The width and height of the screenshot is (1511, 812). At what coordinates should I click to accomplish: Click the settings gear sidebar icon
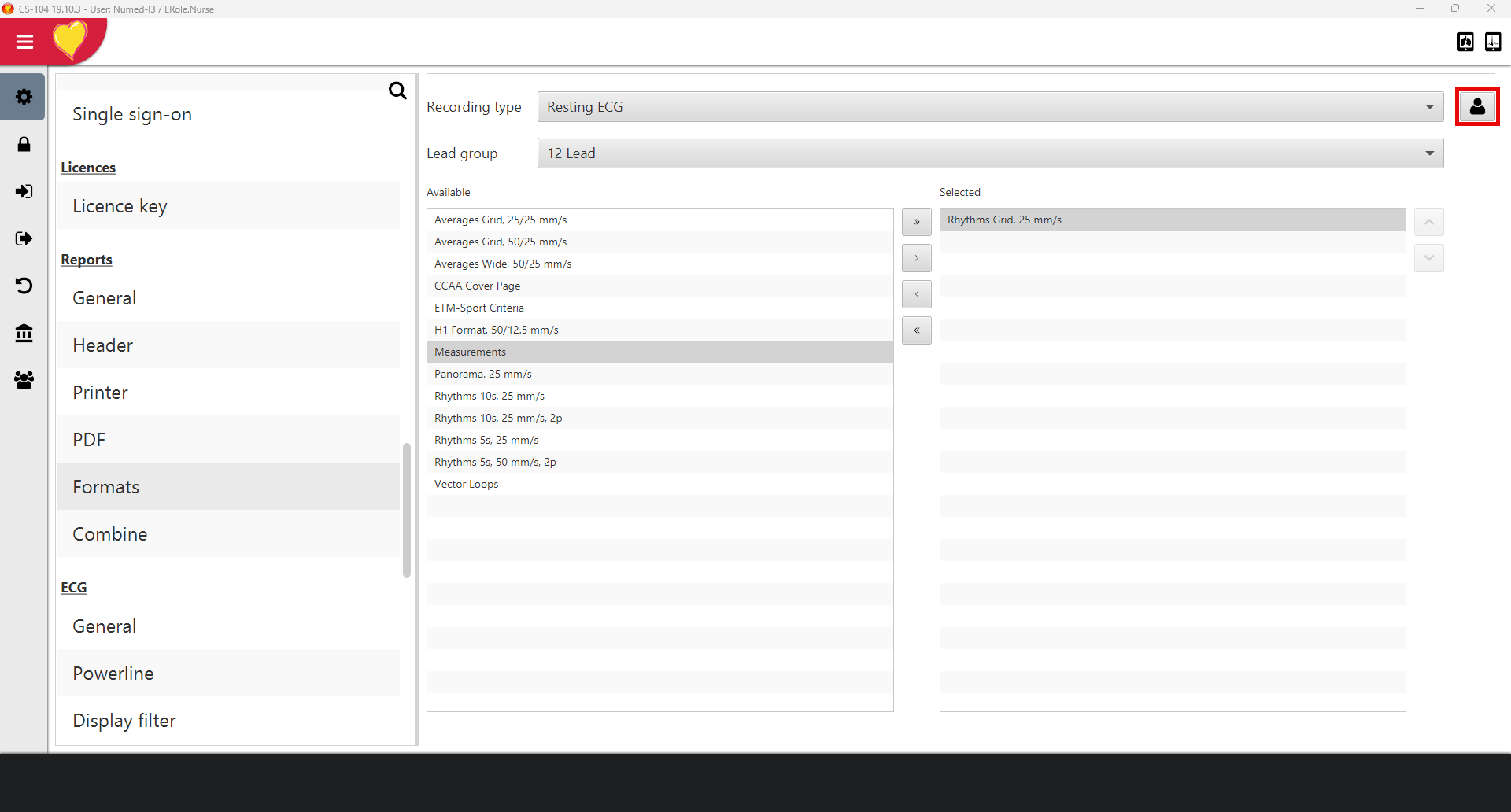tap(24, 97)
